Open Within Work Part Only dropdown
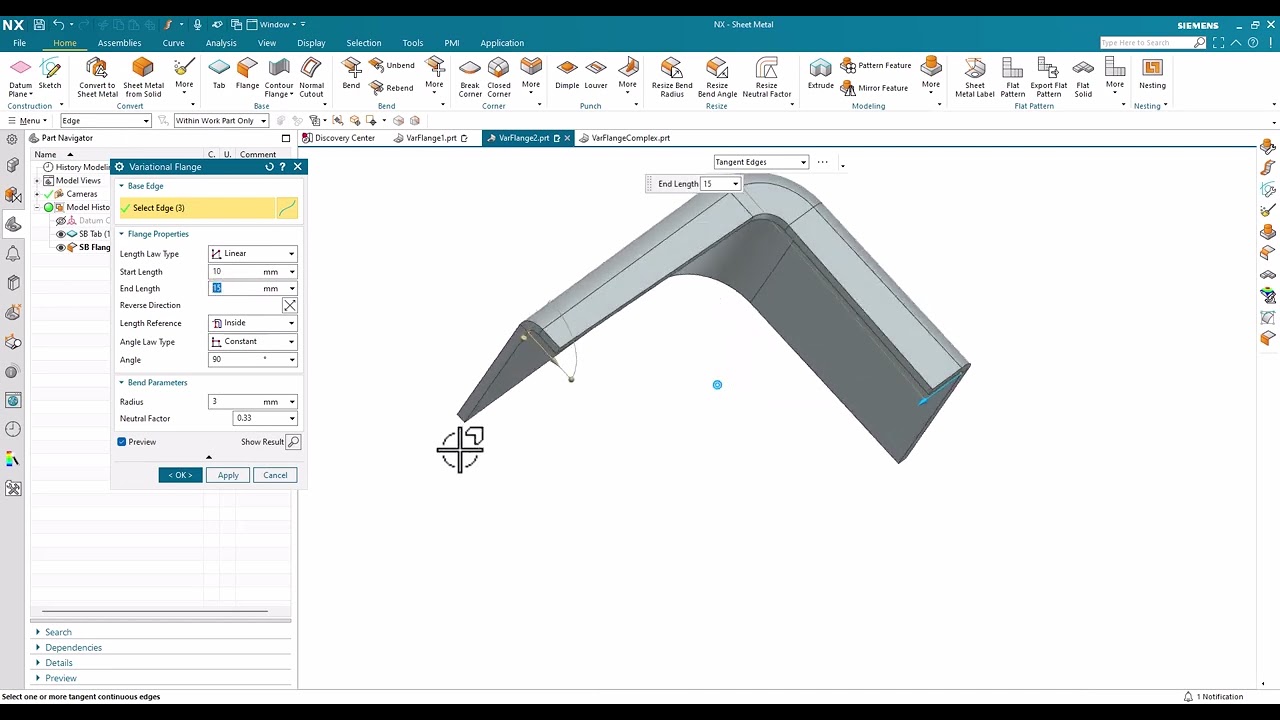Viewport: 1280px width, 720px height. pyautogui.click(x=221, y=121)
